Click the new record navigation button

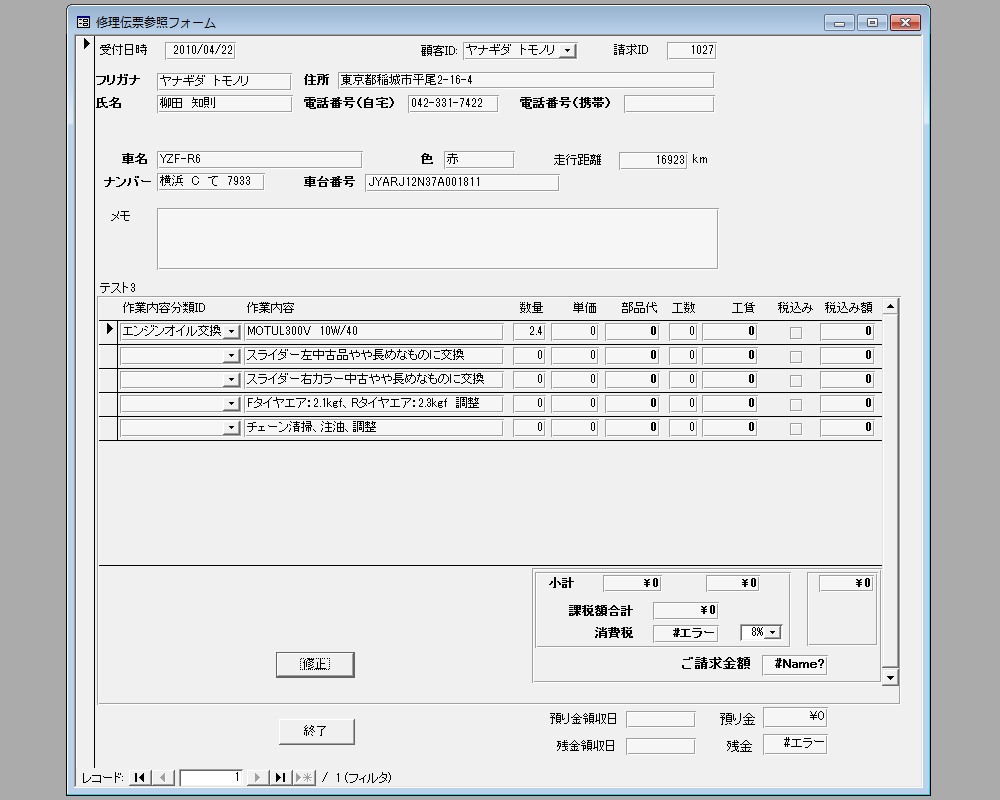coord(304,777)
